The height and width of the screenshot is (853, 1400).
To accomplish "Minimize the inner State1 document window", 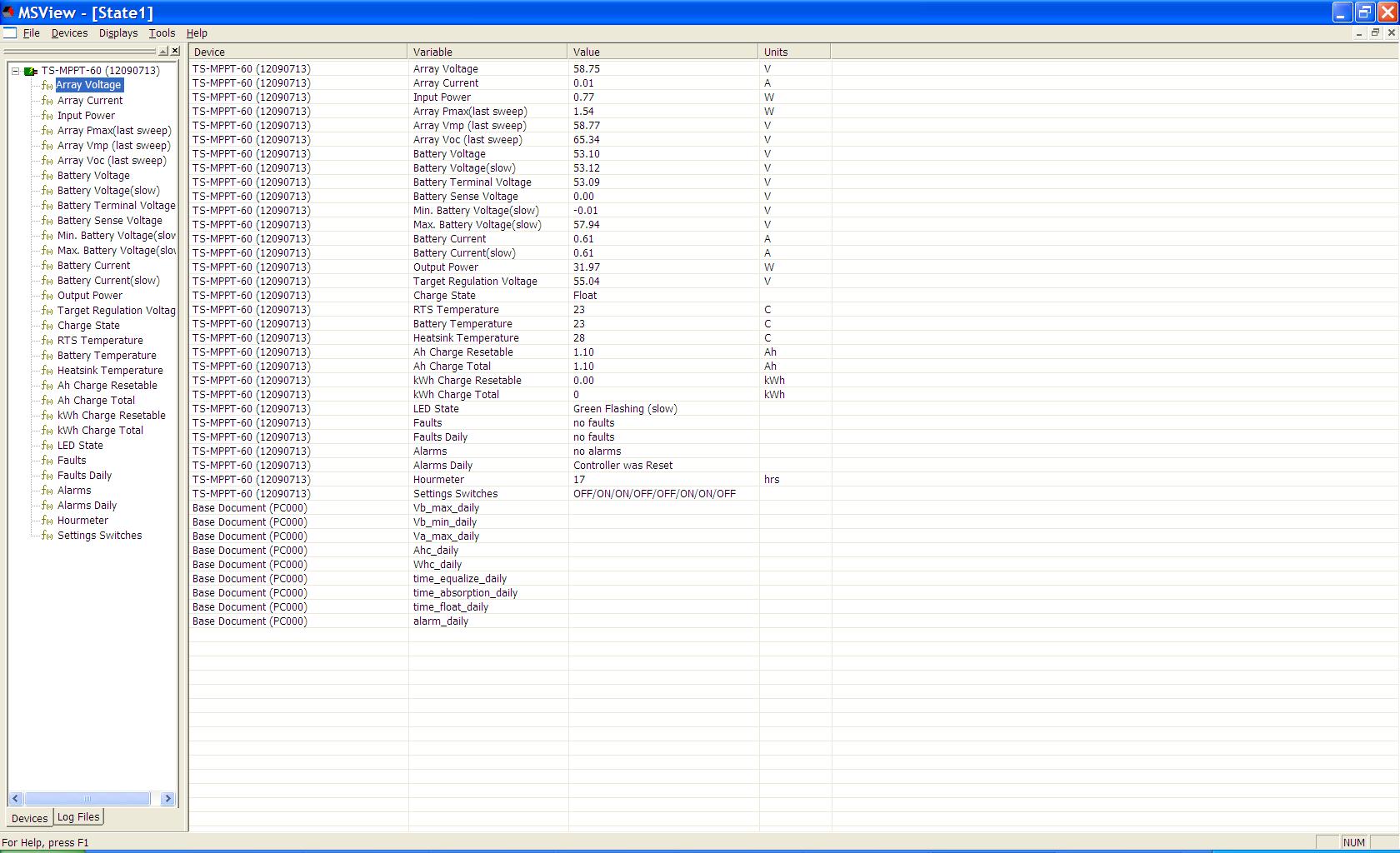I will pos(1360,33).
